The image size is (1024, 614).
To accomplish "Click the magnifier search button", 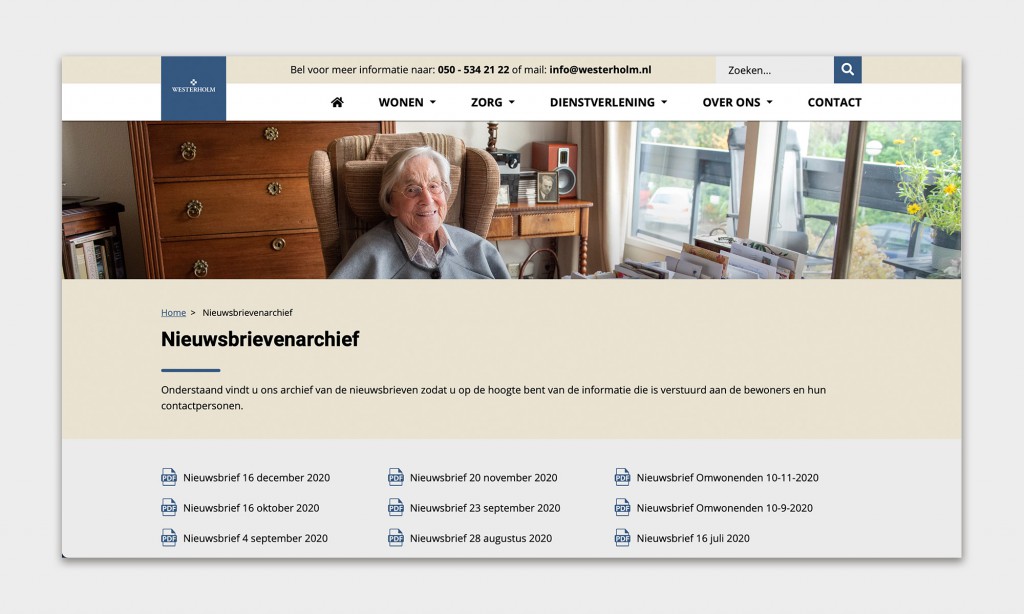I will pos(848,69).
